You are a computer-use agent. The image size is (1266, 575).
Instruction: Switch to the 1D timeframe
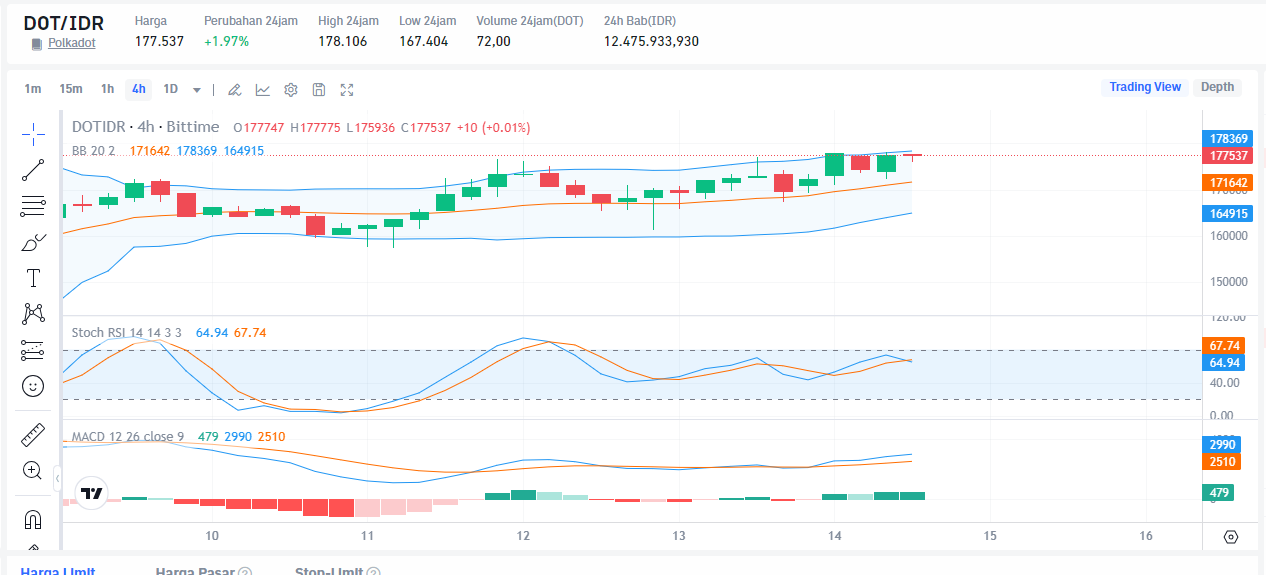point(171,89)
